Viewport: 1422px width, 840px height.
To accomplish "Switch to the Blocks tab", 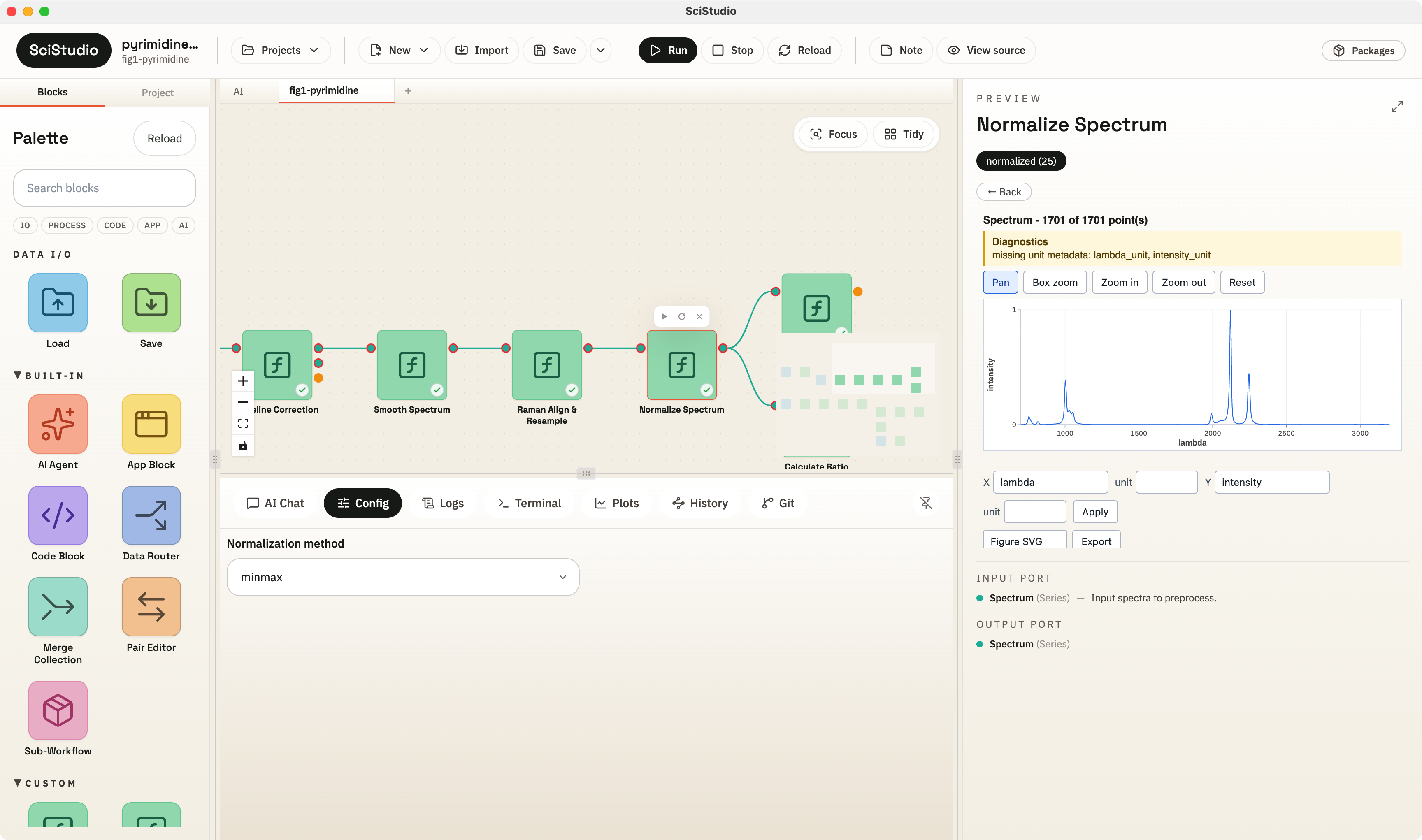I will click(x=53, y=92).
